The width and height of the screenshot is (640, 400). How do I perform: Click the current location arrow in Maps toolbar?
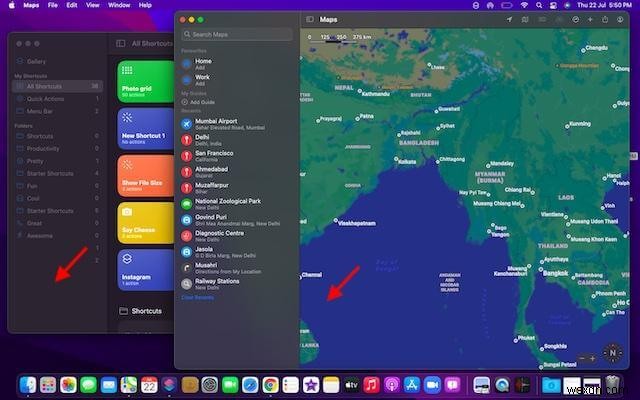coord(509,19)
